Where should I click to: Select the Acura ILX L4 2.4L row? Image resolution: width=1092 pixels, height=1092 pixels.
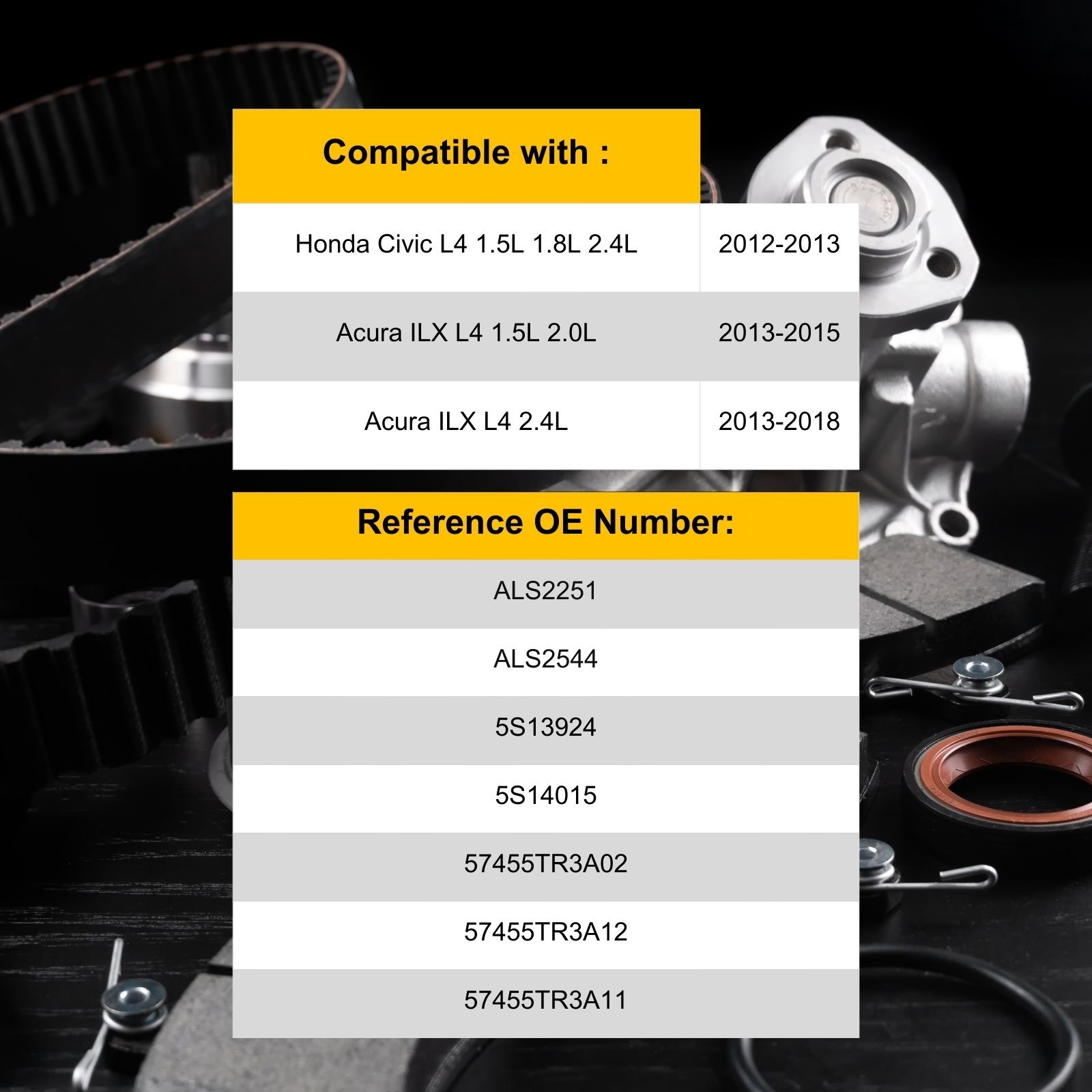click(466, 422)
